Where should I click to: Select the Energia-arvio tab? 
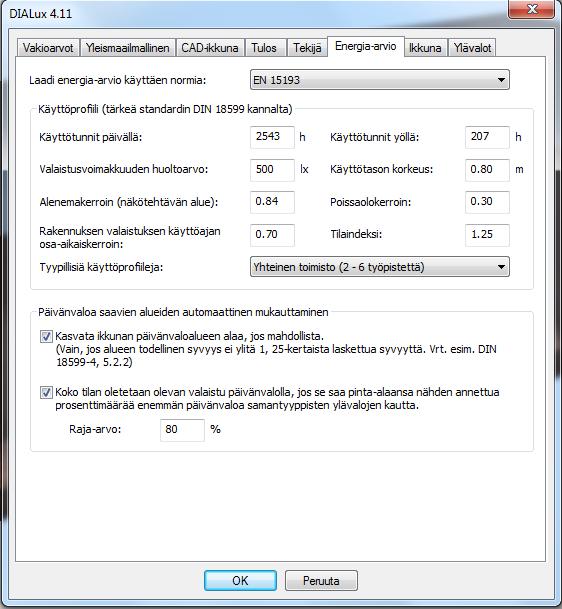[x=366, y=46]
